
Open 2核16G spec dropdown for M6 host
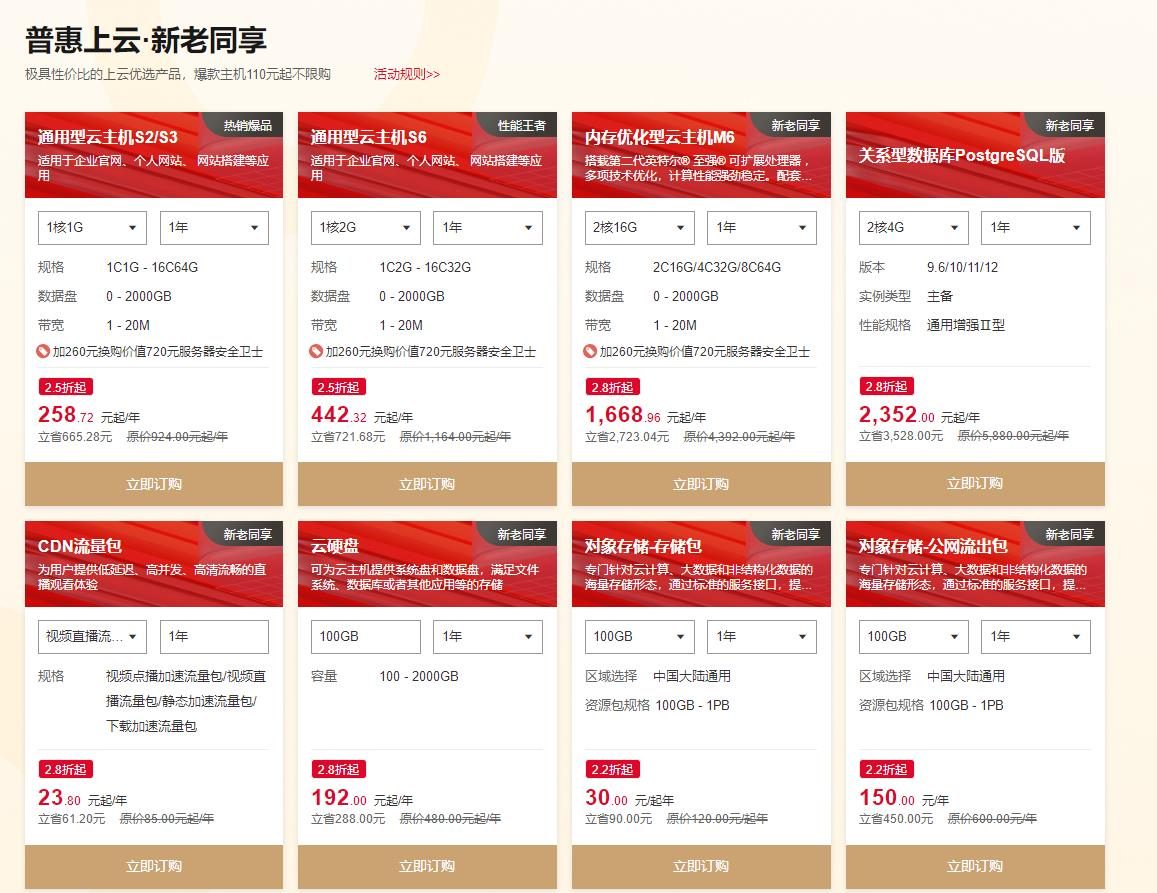640,227
